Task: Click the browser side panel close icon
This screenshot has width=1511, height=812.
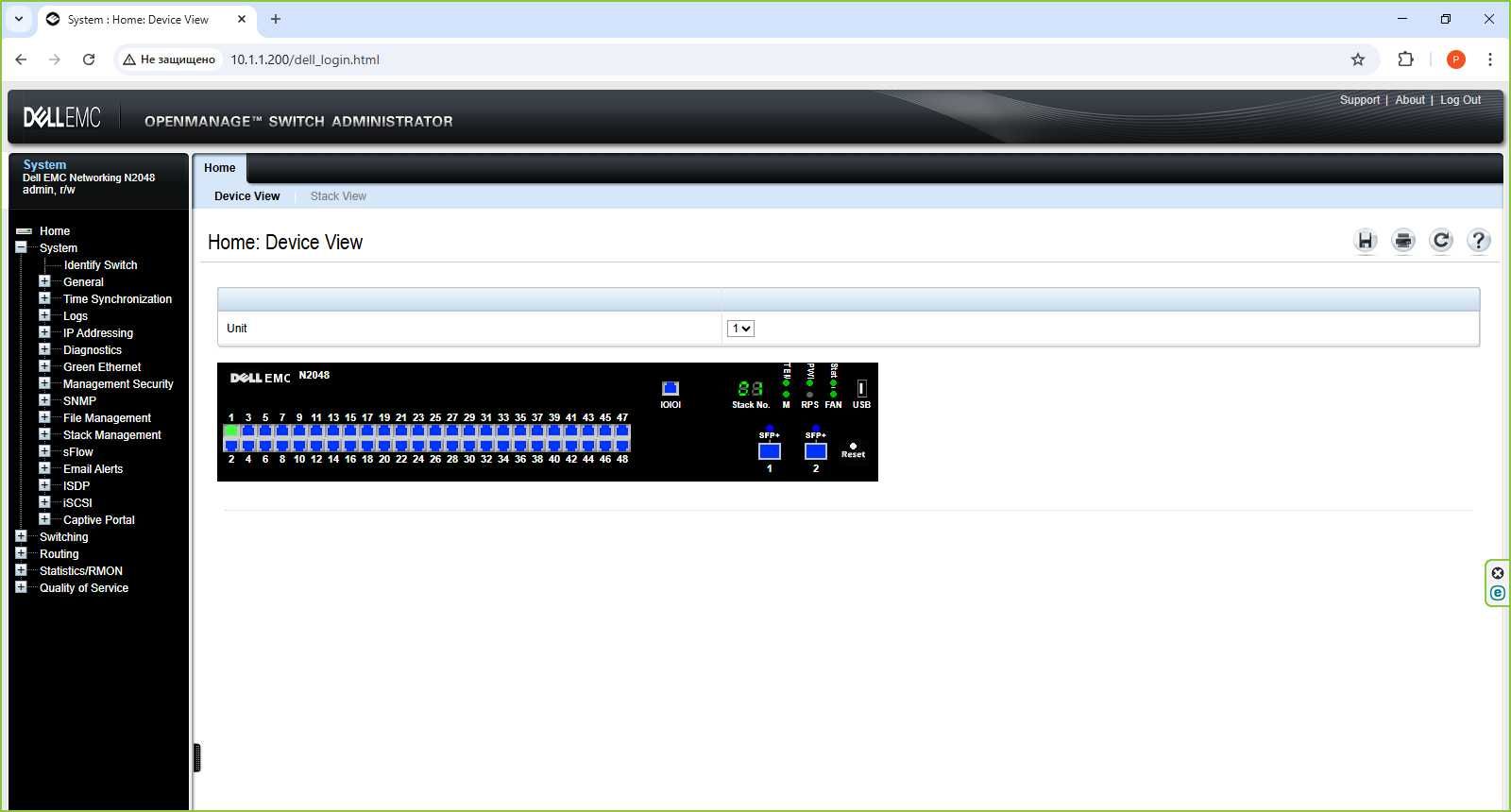Action: click(1497, 573)
